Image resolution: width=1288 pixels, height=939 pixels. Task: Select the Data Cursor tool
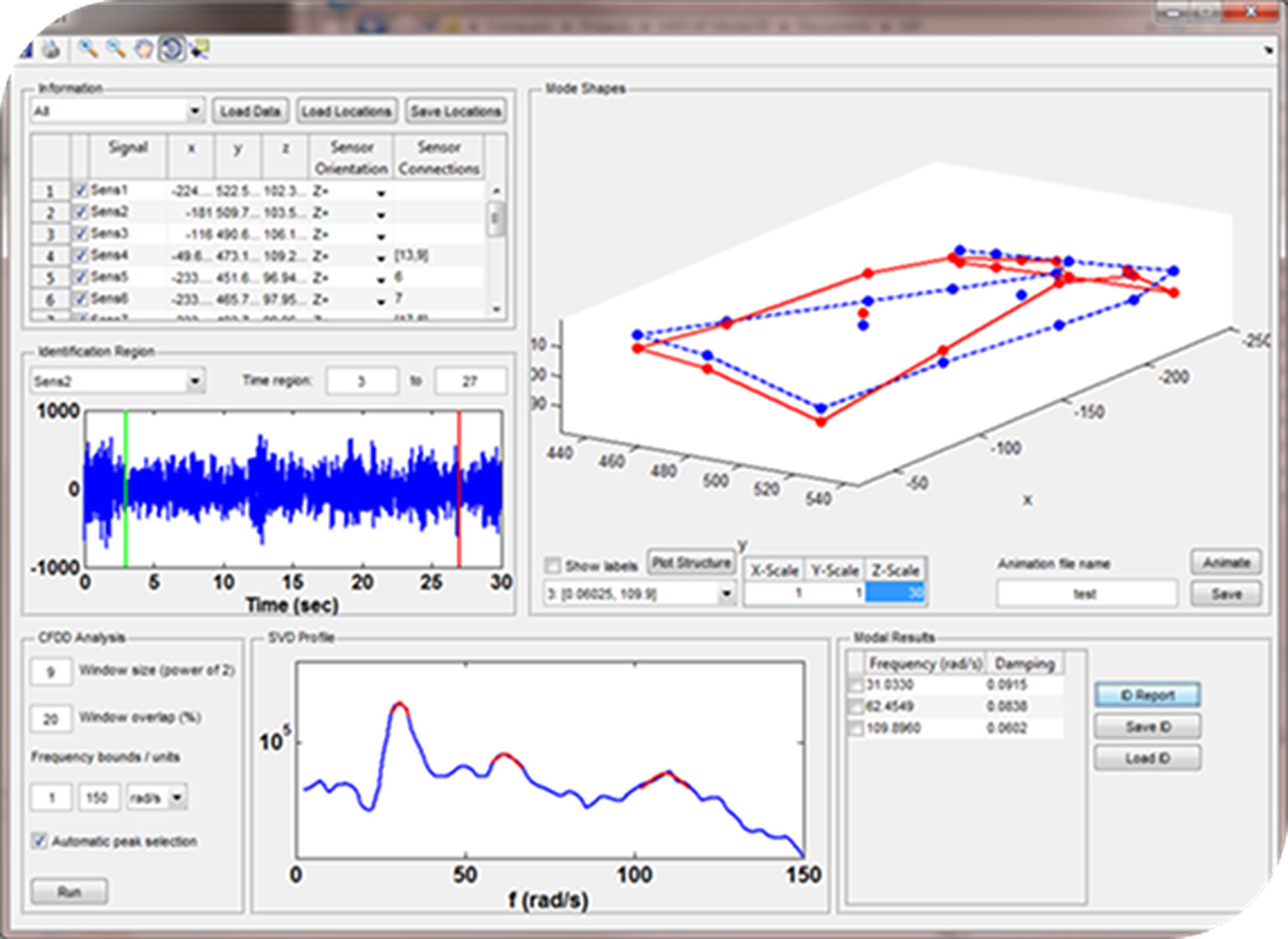coord(200,49)
